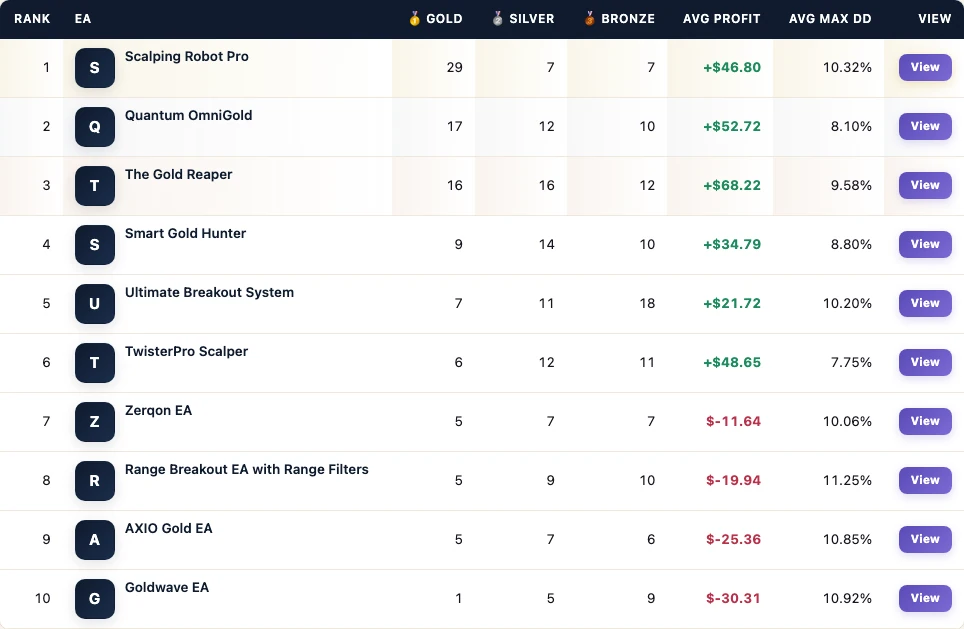Click the S avatar for Scalping Robot Pro

coord(95,68)
